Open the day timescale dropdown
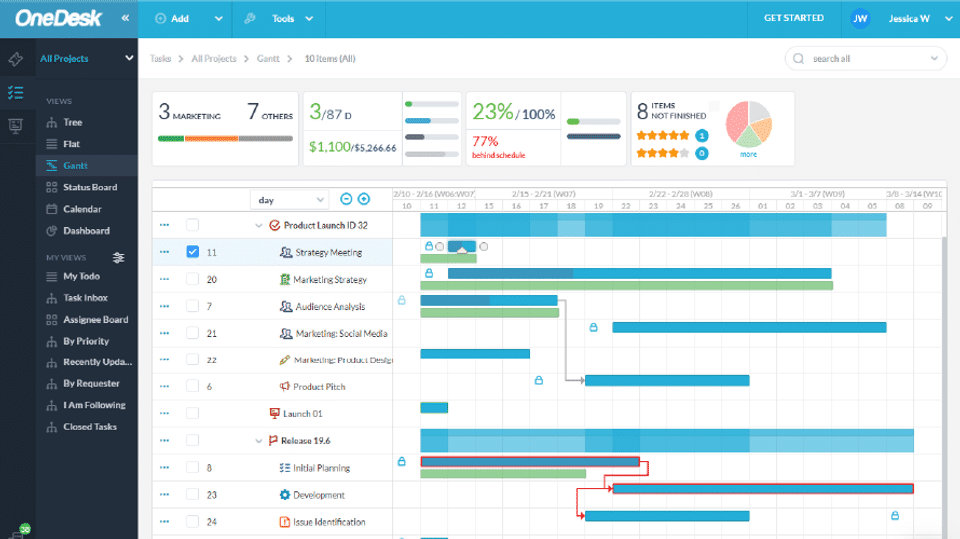This screenshot has width=960, height=539. pyautogui.click(x=288, y=200)
